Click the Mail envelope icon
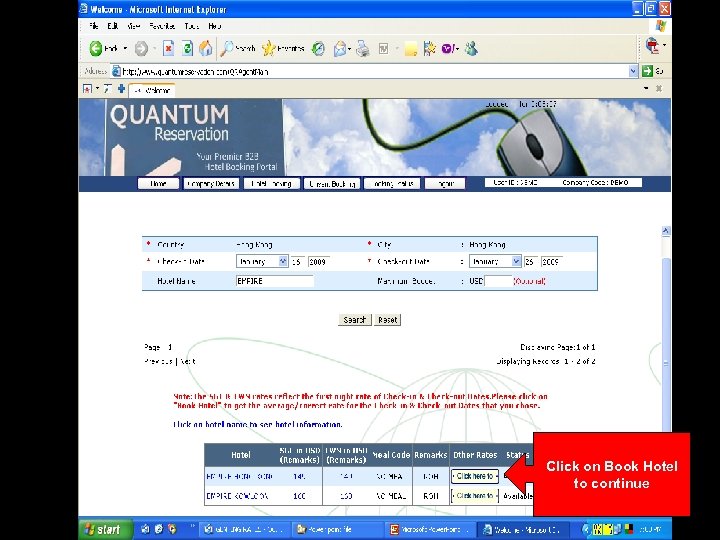This screenshot has height=540, width=720. [x=340, y=49]
